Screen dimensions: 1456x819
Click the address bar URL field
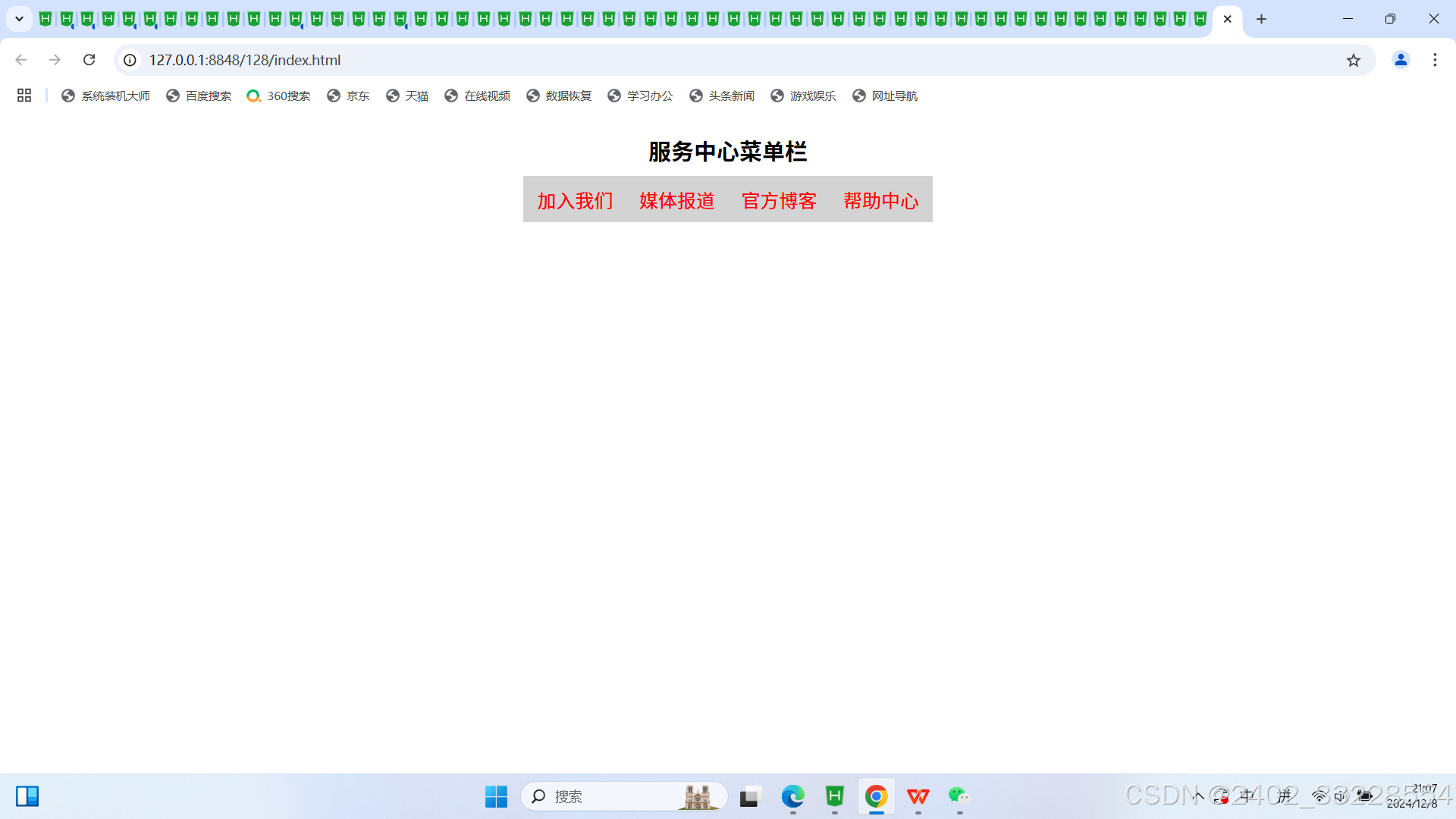point(743,60)
